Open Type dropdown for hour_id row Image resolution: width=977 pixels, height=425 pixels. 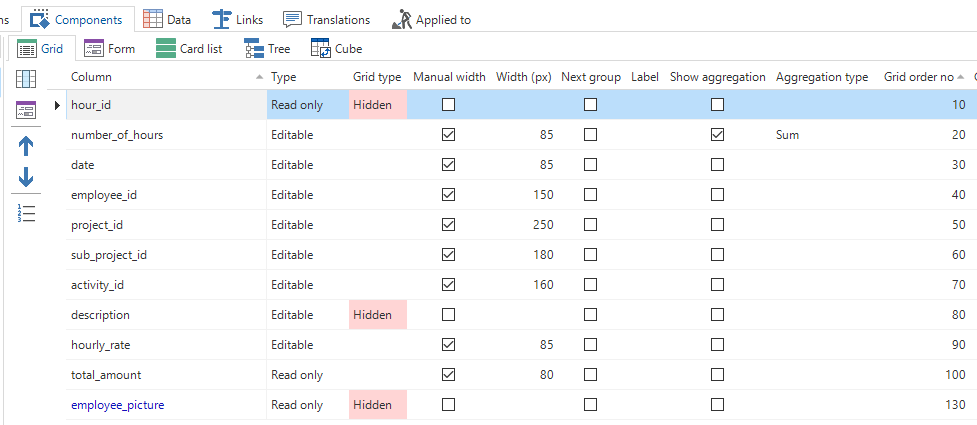(x=306, y=105)
